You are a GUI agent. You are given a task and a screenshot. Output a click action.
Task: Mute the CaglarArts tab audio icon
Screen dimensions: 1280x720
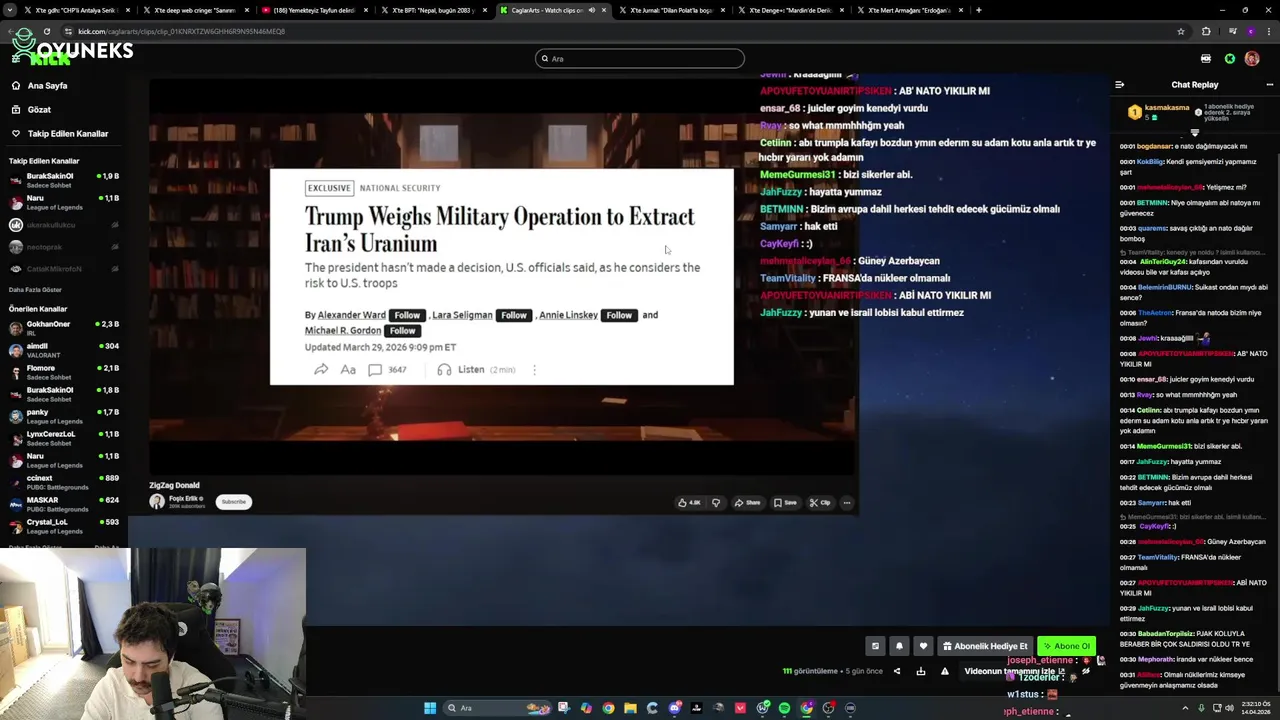pos(591,10)
